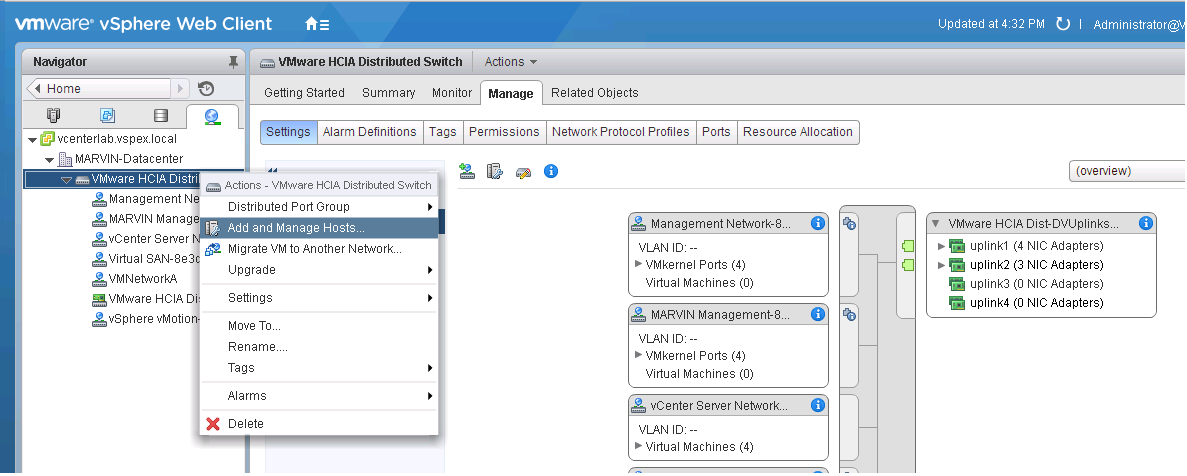Click the new distributed port group toolbar icon

coord(466,171)
